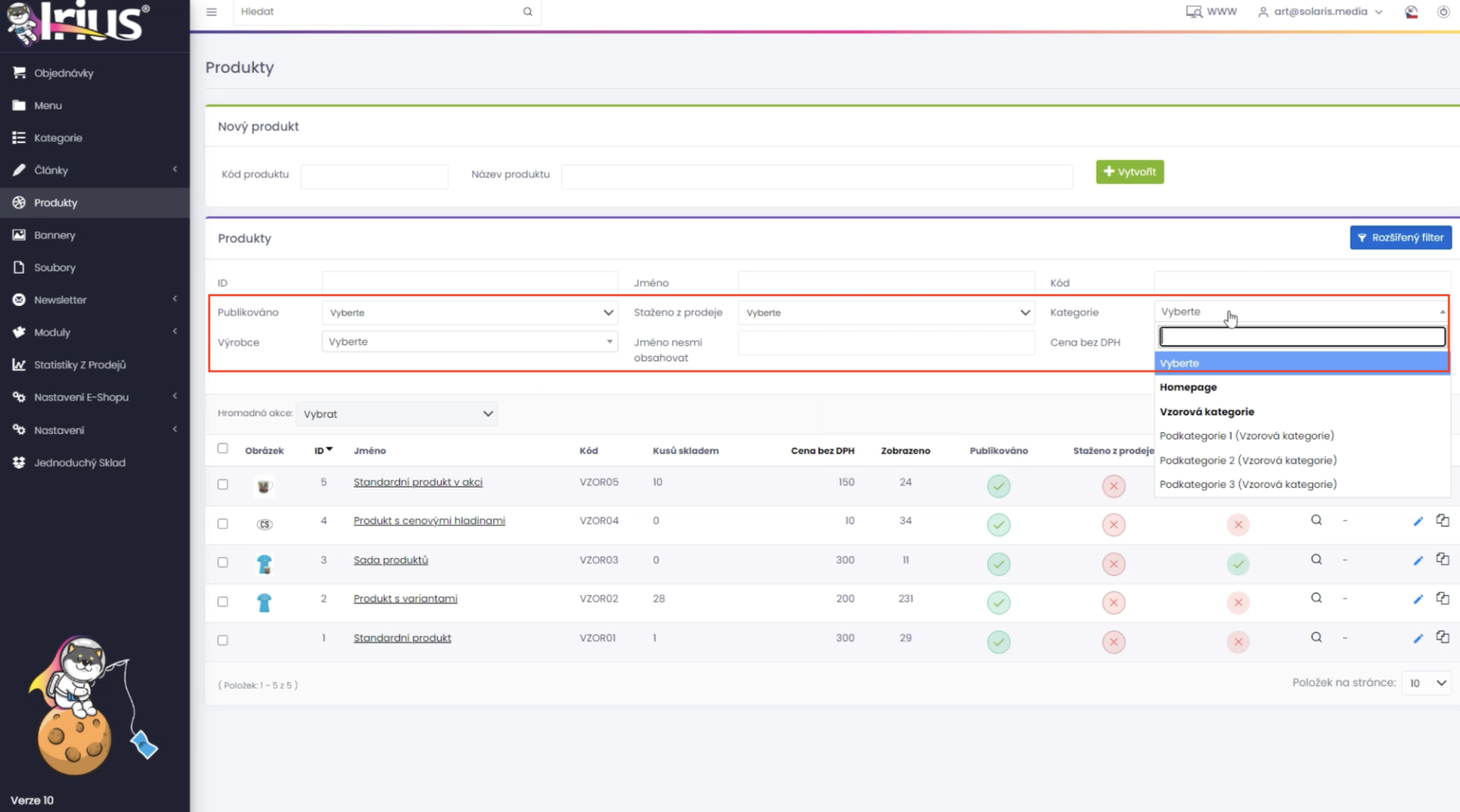This screenshot has width=1460, height=812.
Task: Check the box for Standardní produkt v akci
Action: tap(223, 484)
